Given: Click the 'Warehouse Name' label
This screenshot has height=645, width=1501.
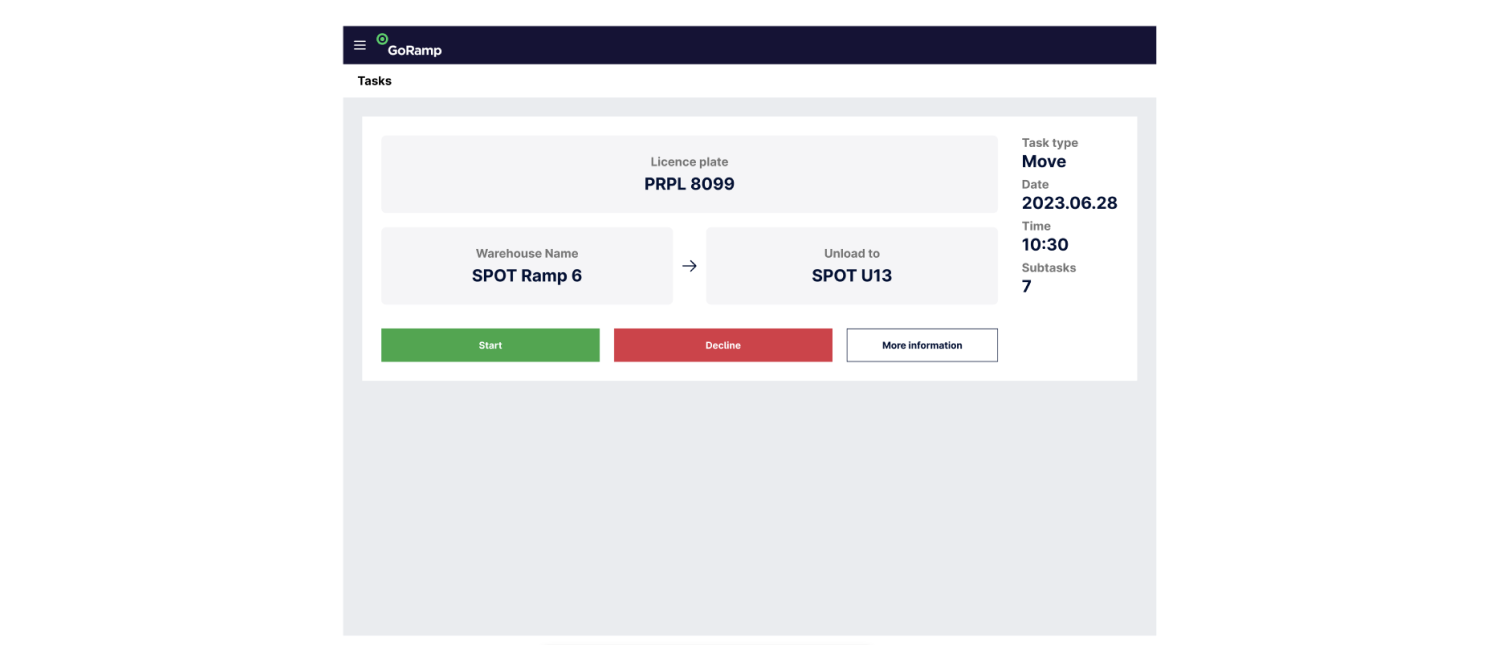Looking at the screenshot, I should click(x=526, y=254).
